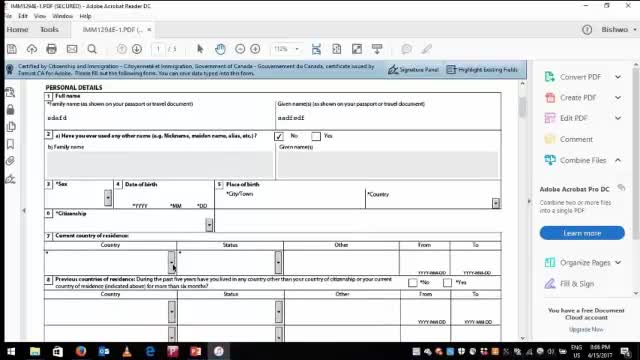640x360 pixels.
Task: Open File Explorer on the taskbar
Action: click(35, 351)
